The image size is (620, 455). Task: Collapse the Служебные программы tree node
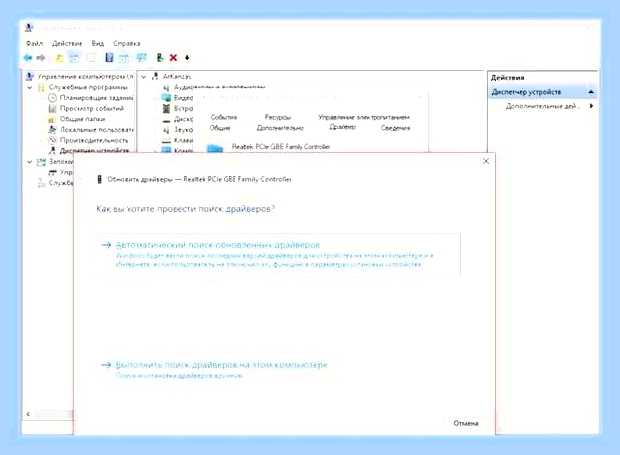(x=30, y=87)
